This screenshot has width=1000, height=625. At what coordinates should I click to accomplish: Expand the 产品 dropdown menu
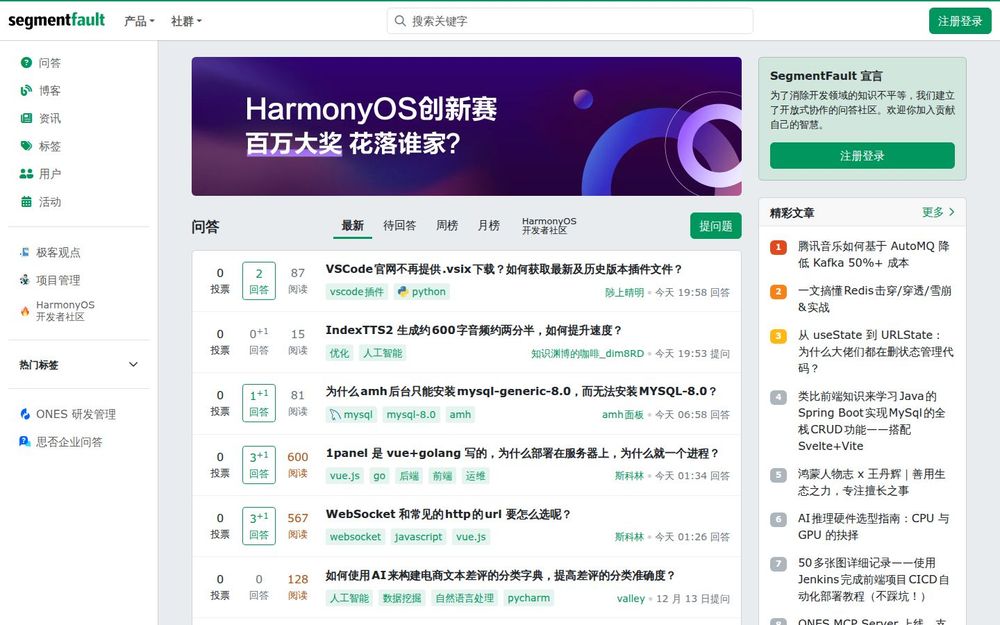click(x=139, y=21)
